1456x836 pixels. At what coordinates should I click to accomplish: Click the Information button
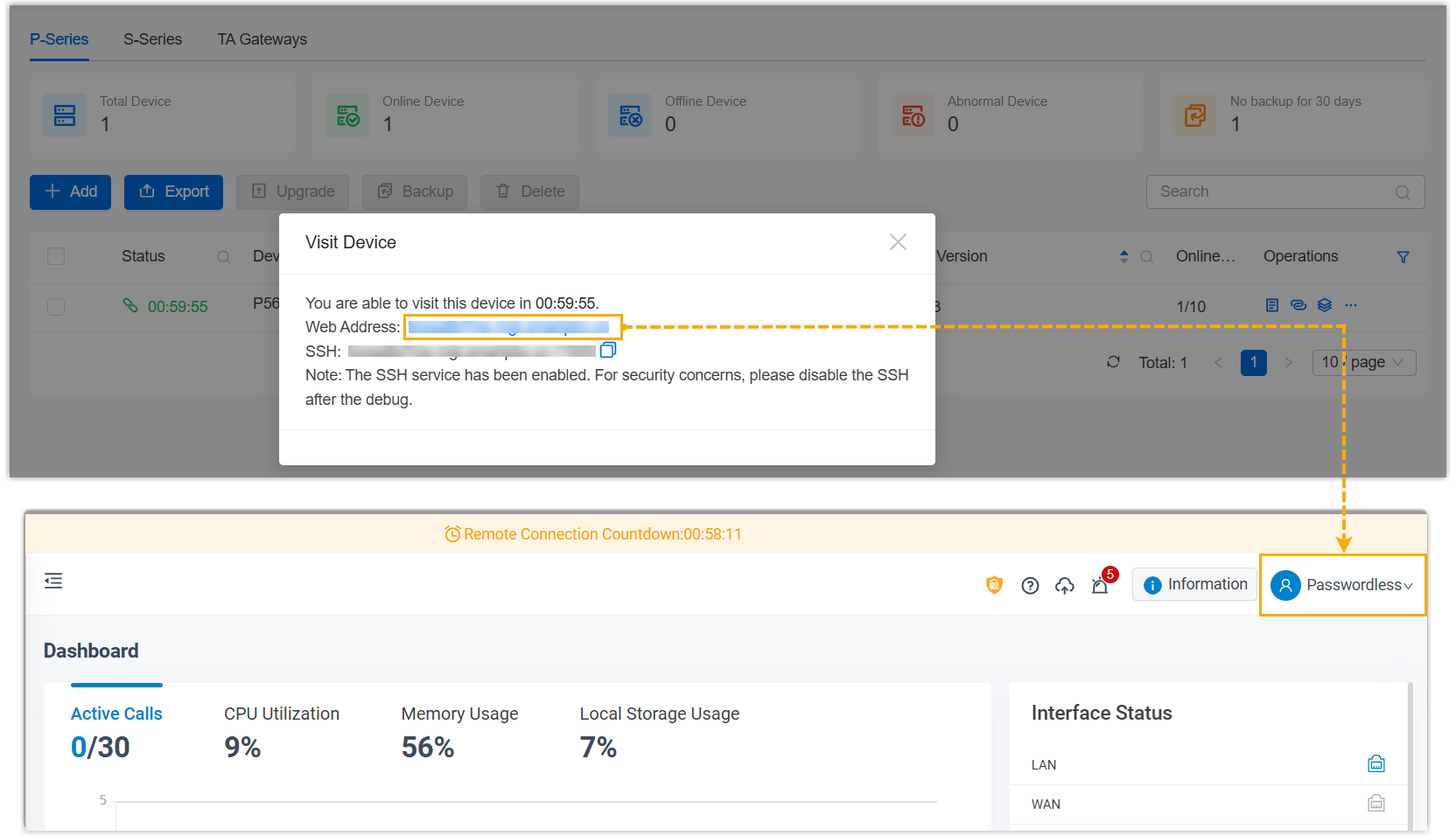pyautogui.click(x=1194, y=584)
